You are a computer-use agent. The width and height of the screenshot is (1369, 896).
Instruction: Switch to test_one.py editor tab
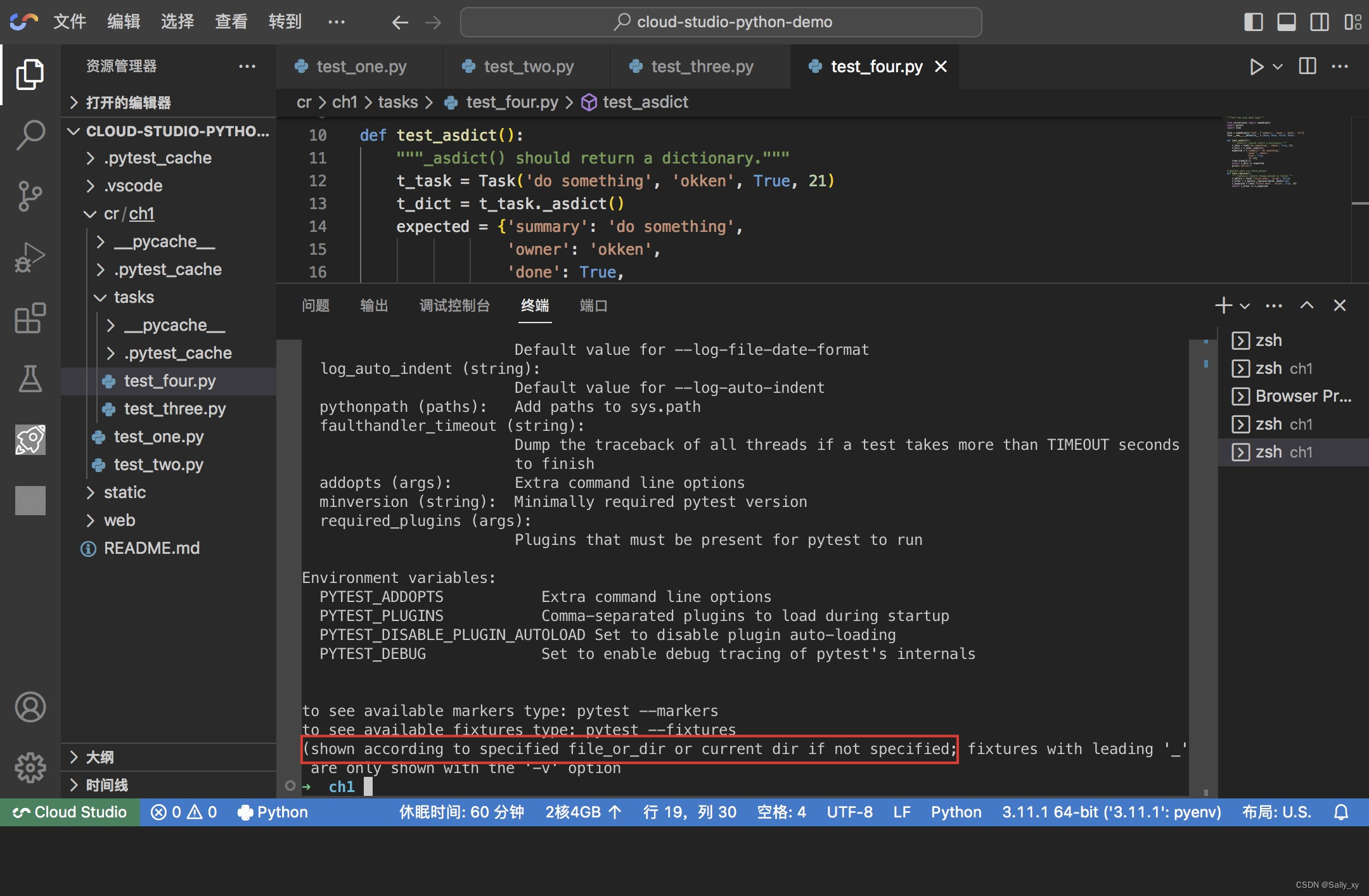coord(359,66)
